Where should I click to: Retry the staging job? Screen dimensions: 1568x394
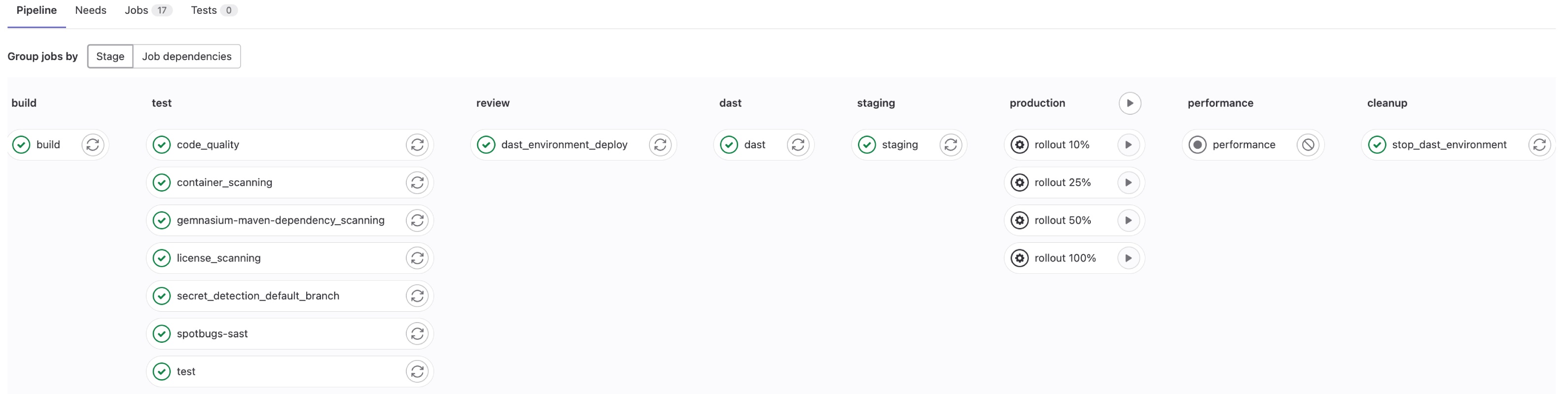coord(951,145)
